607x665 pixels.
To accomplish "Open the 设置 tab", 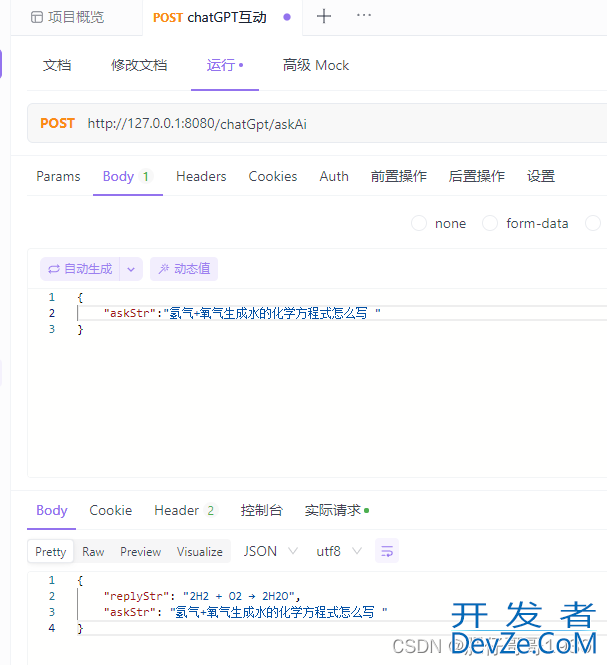I will [x=541, y=176].
